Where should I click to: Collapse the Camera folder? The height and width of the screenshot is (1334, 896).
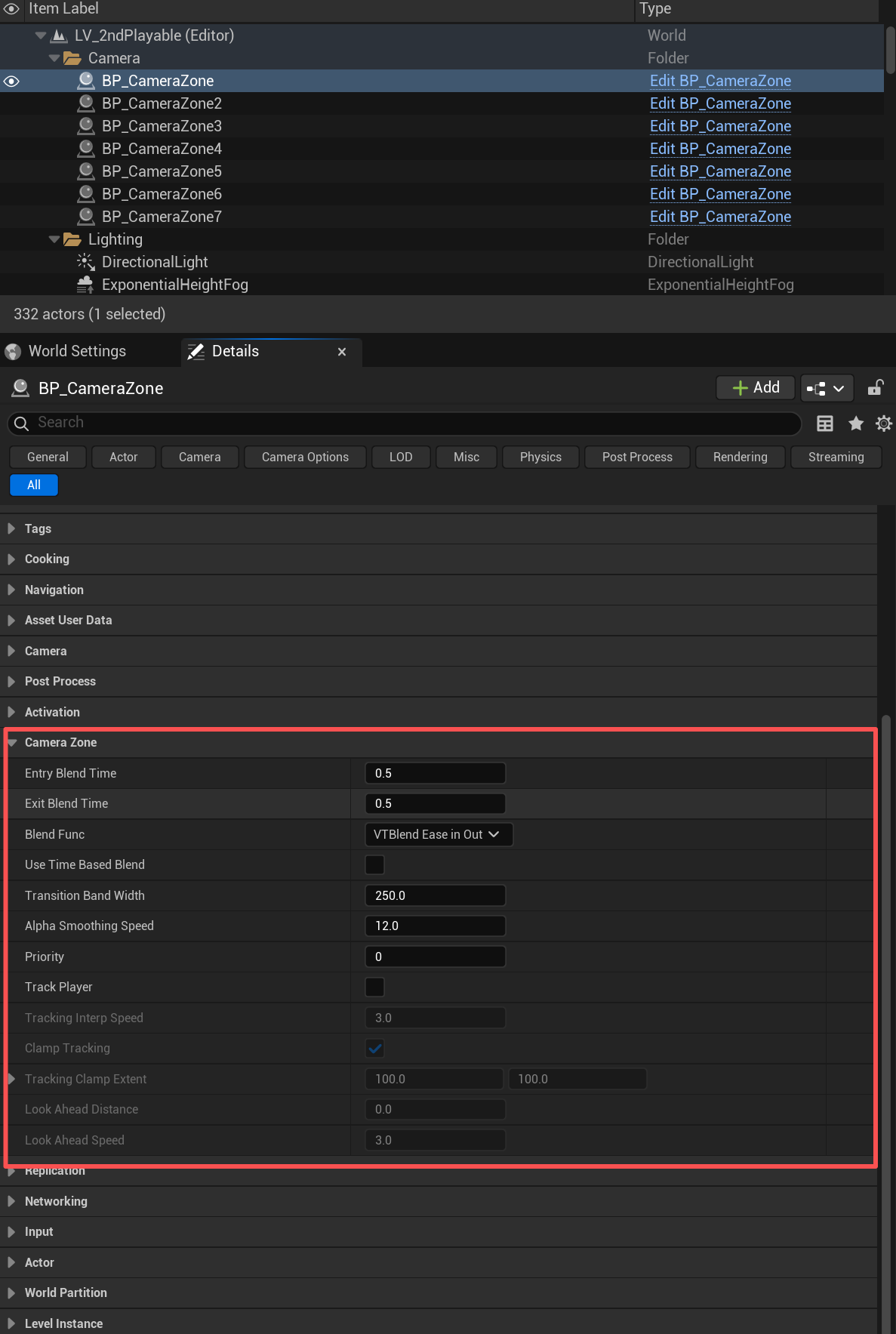click(x=54, y=58)
